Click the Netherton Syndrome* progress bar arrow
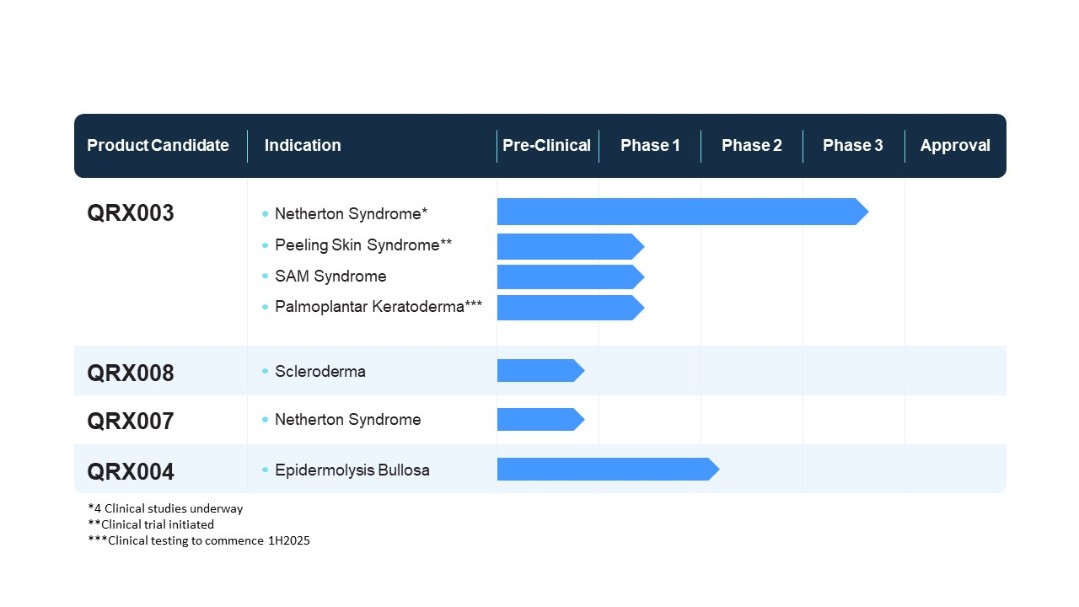 tap(682, 212)
